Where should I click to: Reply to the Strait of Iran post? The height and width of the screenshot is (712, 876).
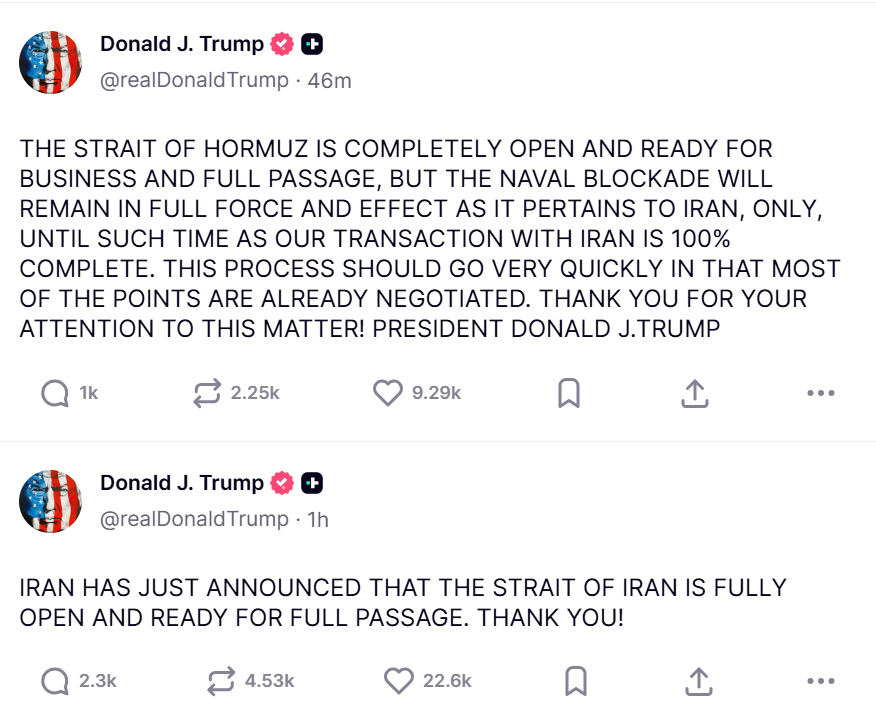[x=55, y=681]
